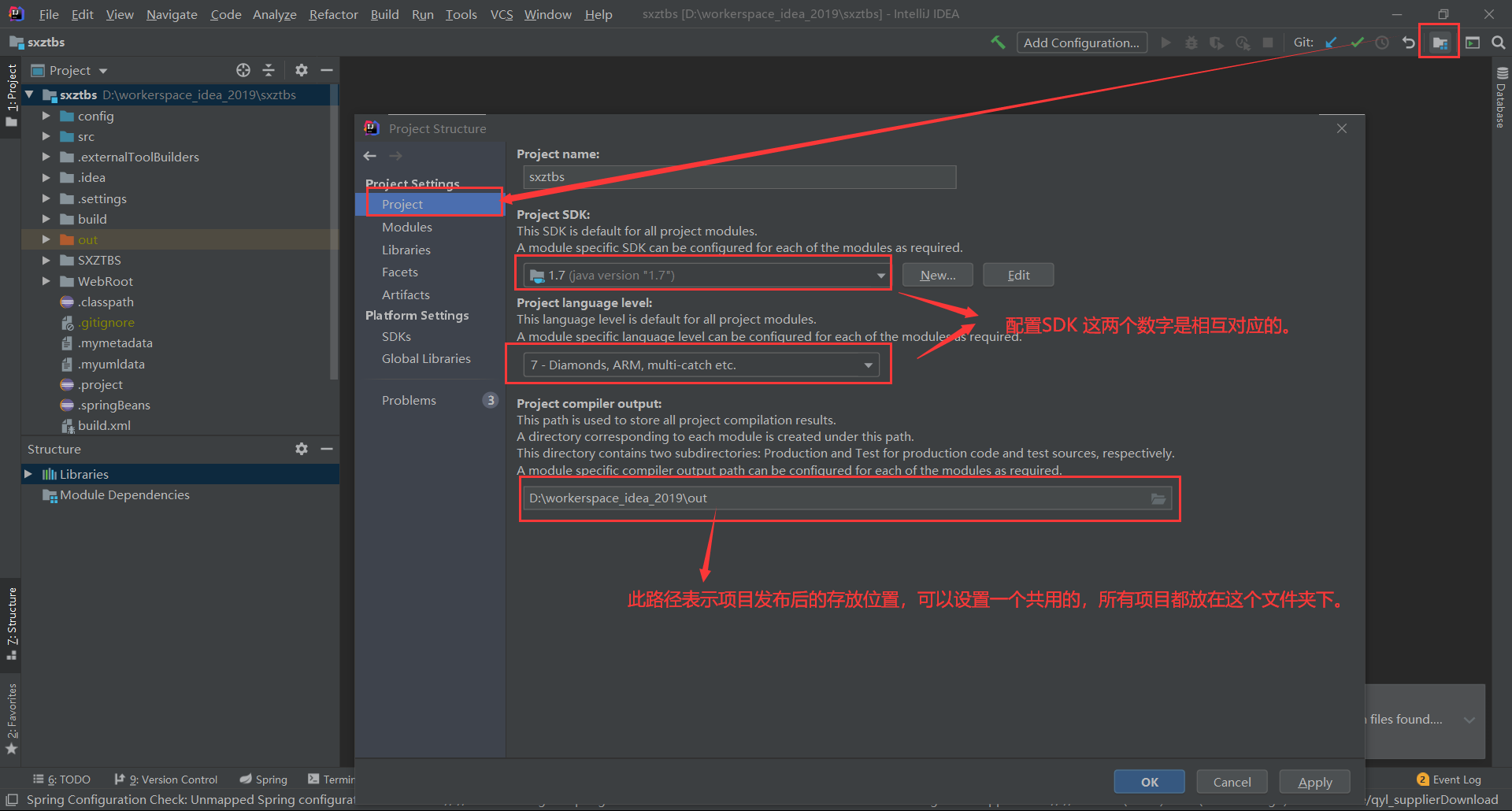Viewport: 1512px width, 811px height.
Task: Click the OK button
Action: [1150, 782]
